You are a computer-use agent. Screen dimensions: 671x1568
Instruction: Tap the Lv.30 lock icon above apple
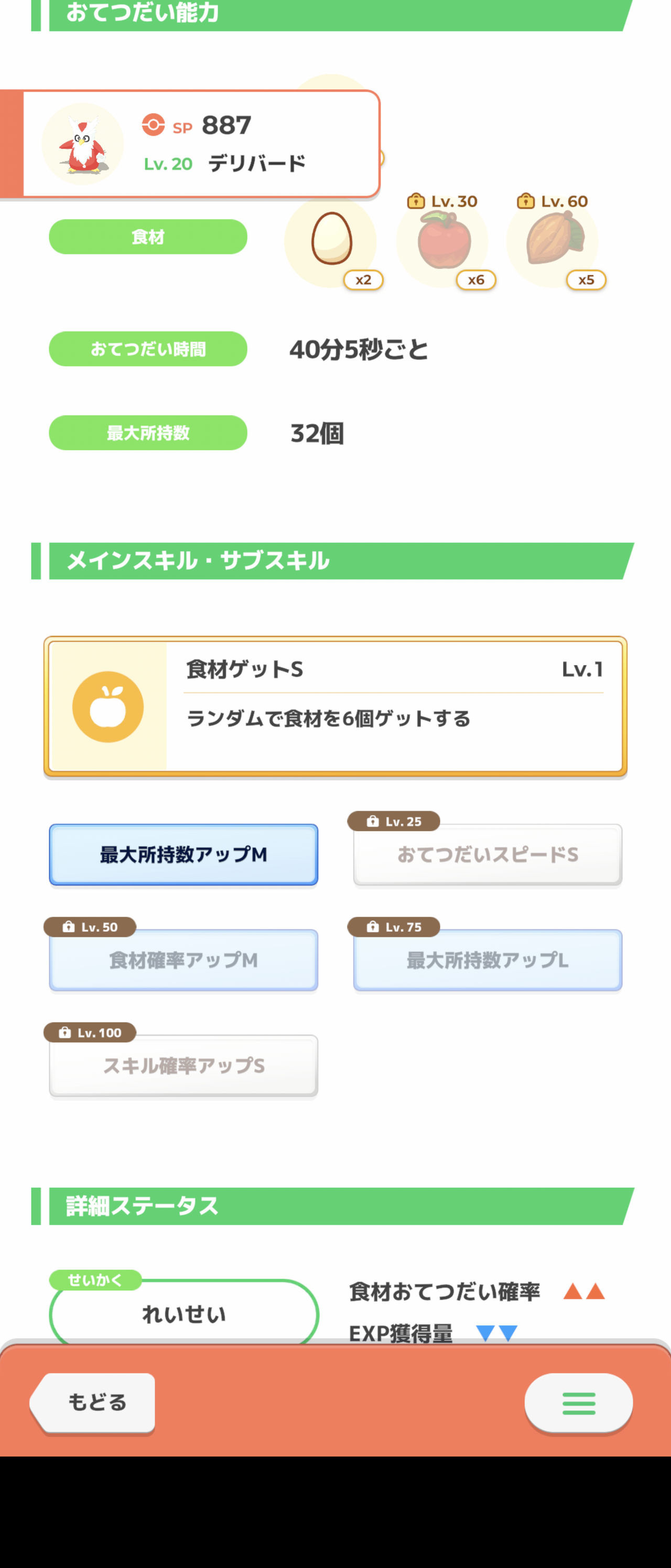pos(416,201)
